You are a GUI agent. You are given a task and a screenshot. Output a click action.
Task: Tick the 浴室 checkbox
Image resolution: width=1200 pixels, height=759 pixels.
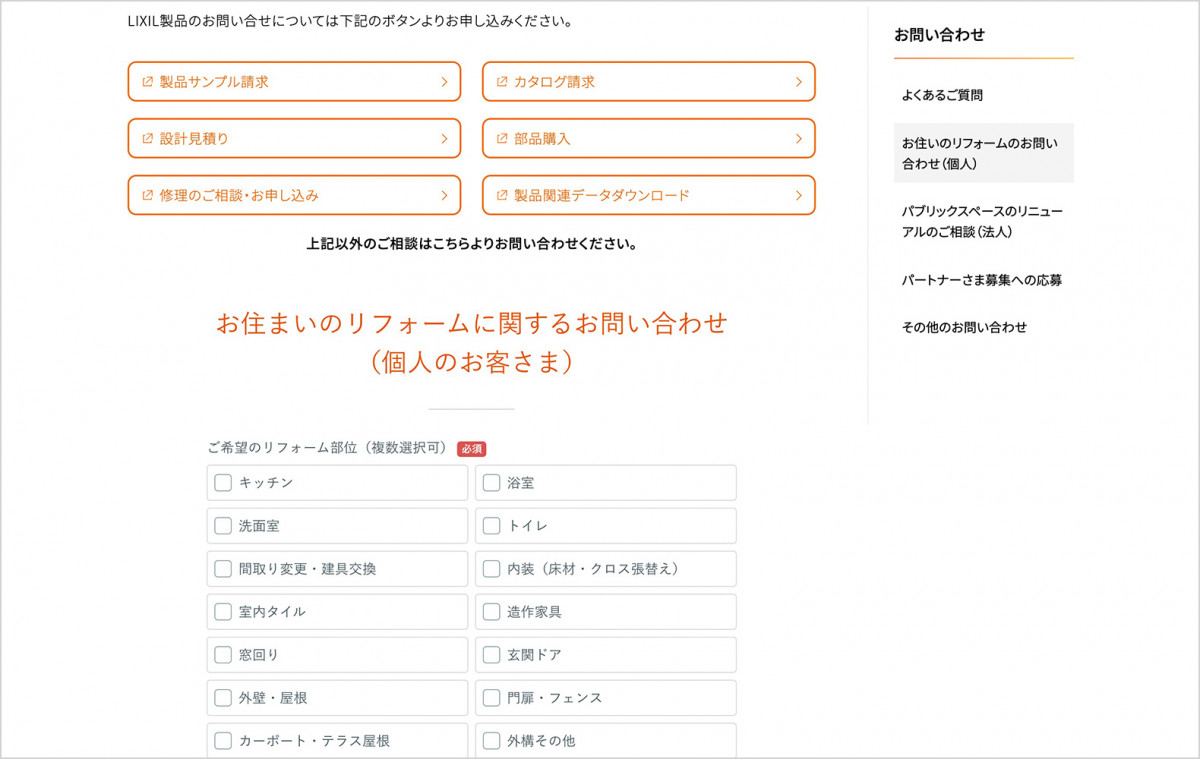pos(491,483)
